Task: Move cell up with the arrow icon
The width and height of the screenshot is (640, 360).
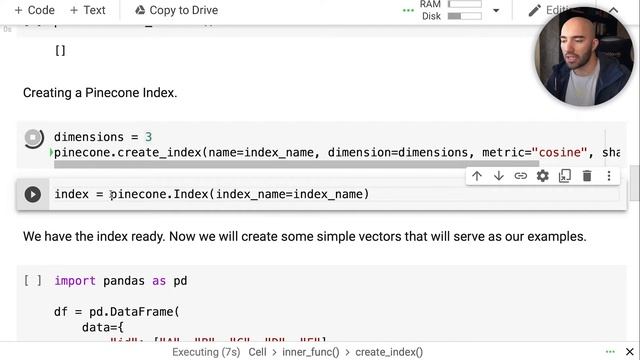Action: point(477,176)
